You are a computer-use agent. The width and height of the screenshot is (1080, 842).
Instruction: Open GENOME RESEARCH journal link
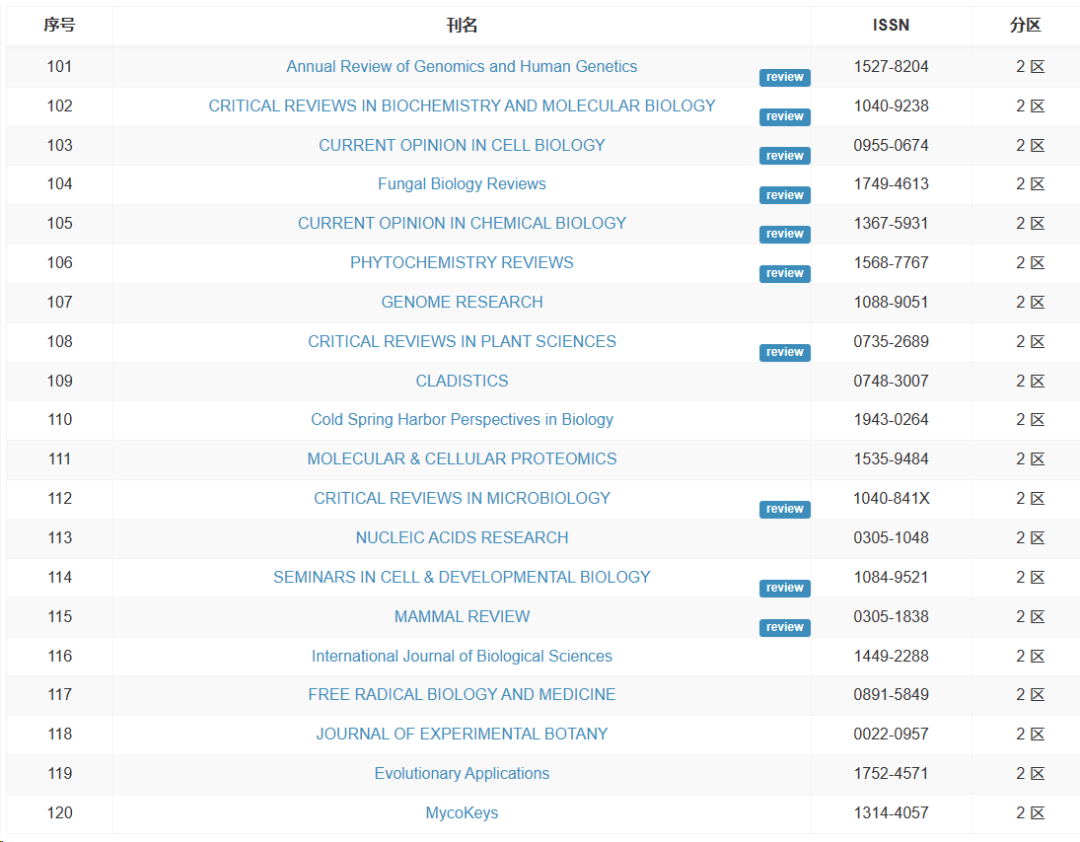461,302
